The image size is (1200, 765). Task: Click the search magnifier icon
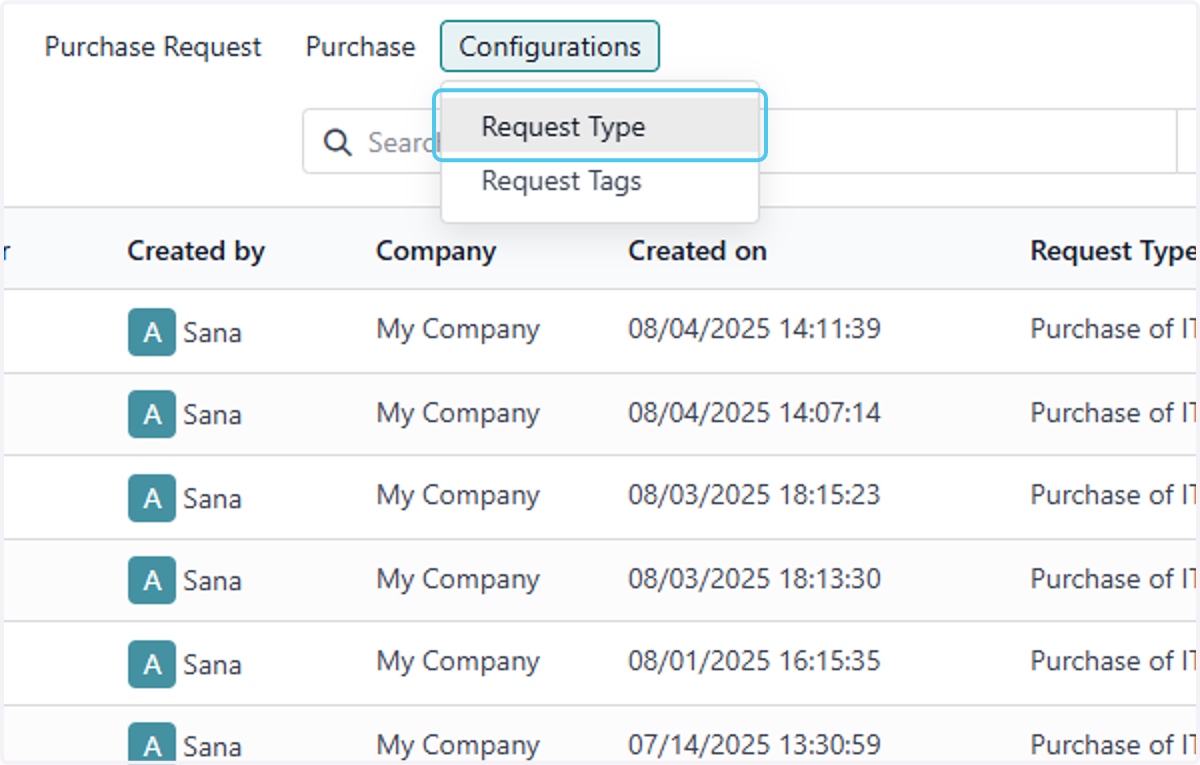coord(338,142)
